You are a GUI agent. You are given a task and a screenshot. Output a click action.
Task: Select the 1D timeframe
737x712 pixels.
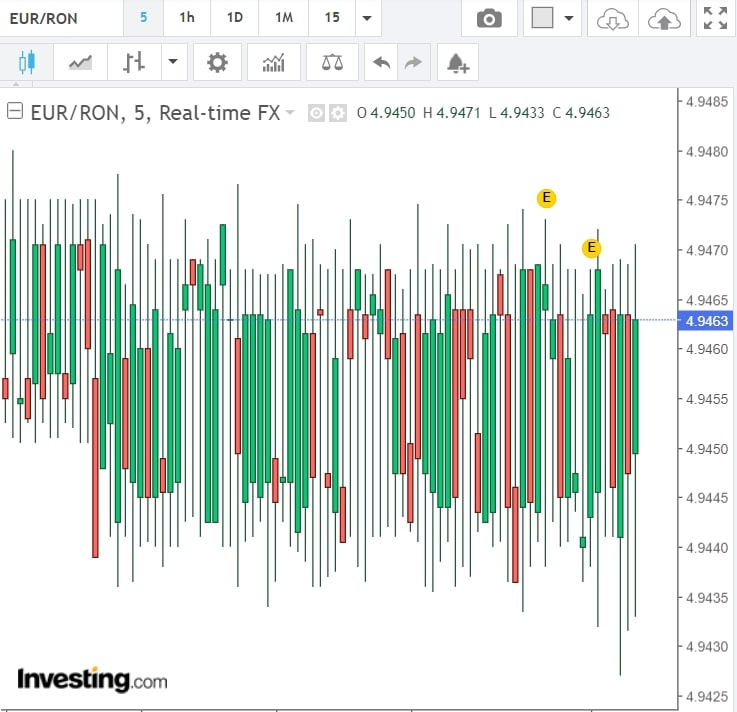point(234,18)
